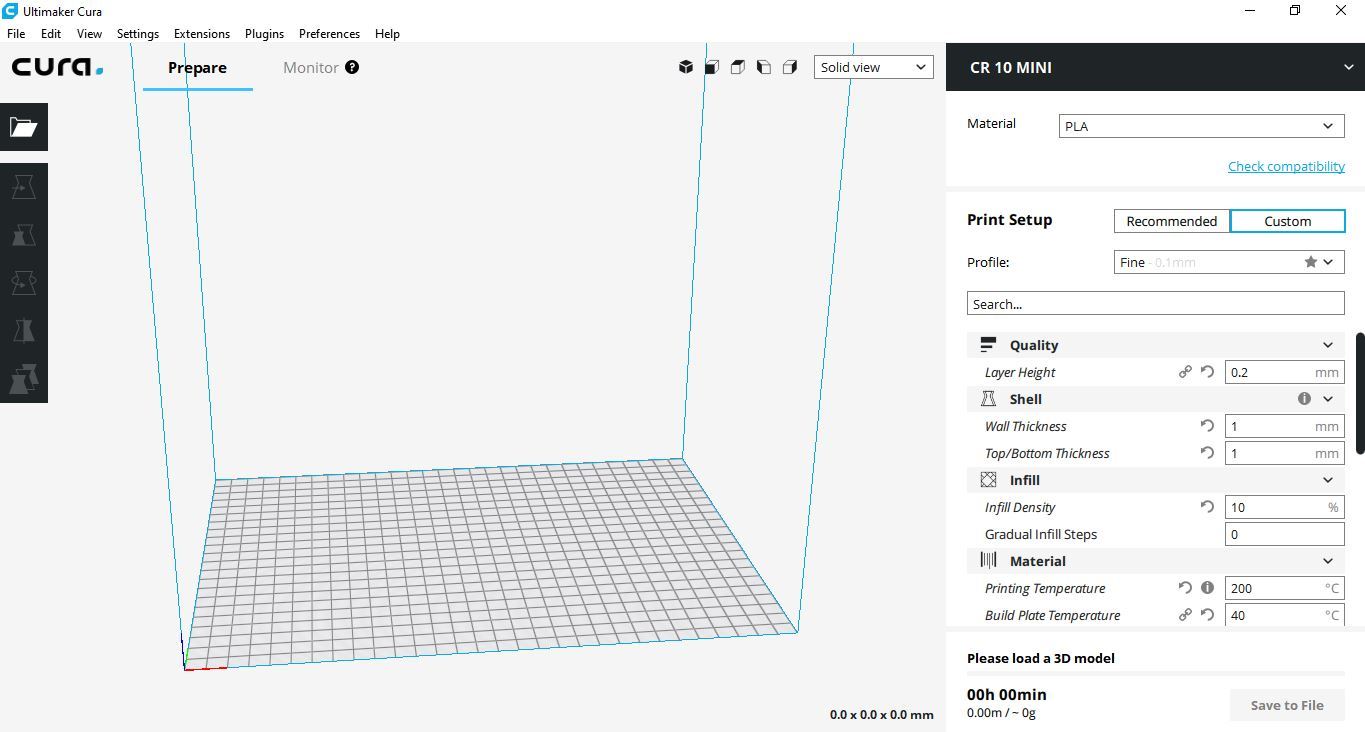Select the Custom print setup mode

(x=1287, y=221)
